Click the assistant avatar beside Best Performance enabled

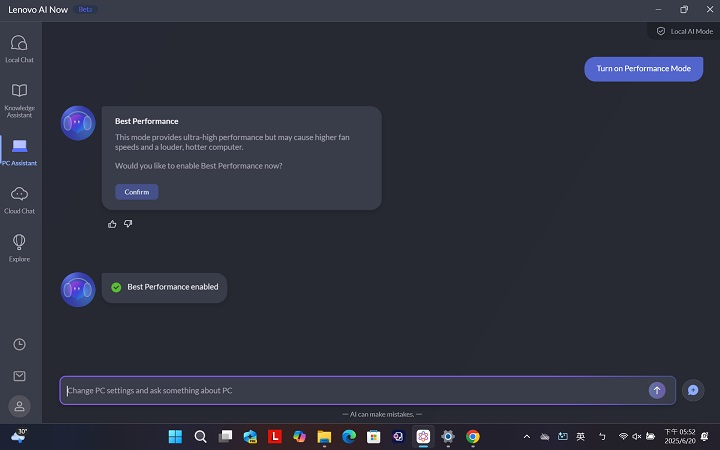[78, 289]
